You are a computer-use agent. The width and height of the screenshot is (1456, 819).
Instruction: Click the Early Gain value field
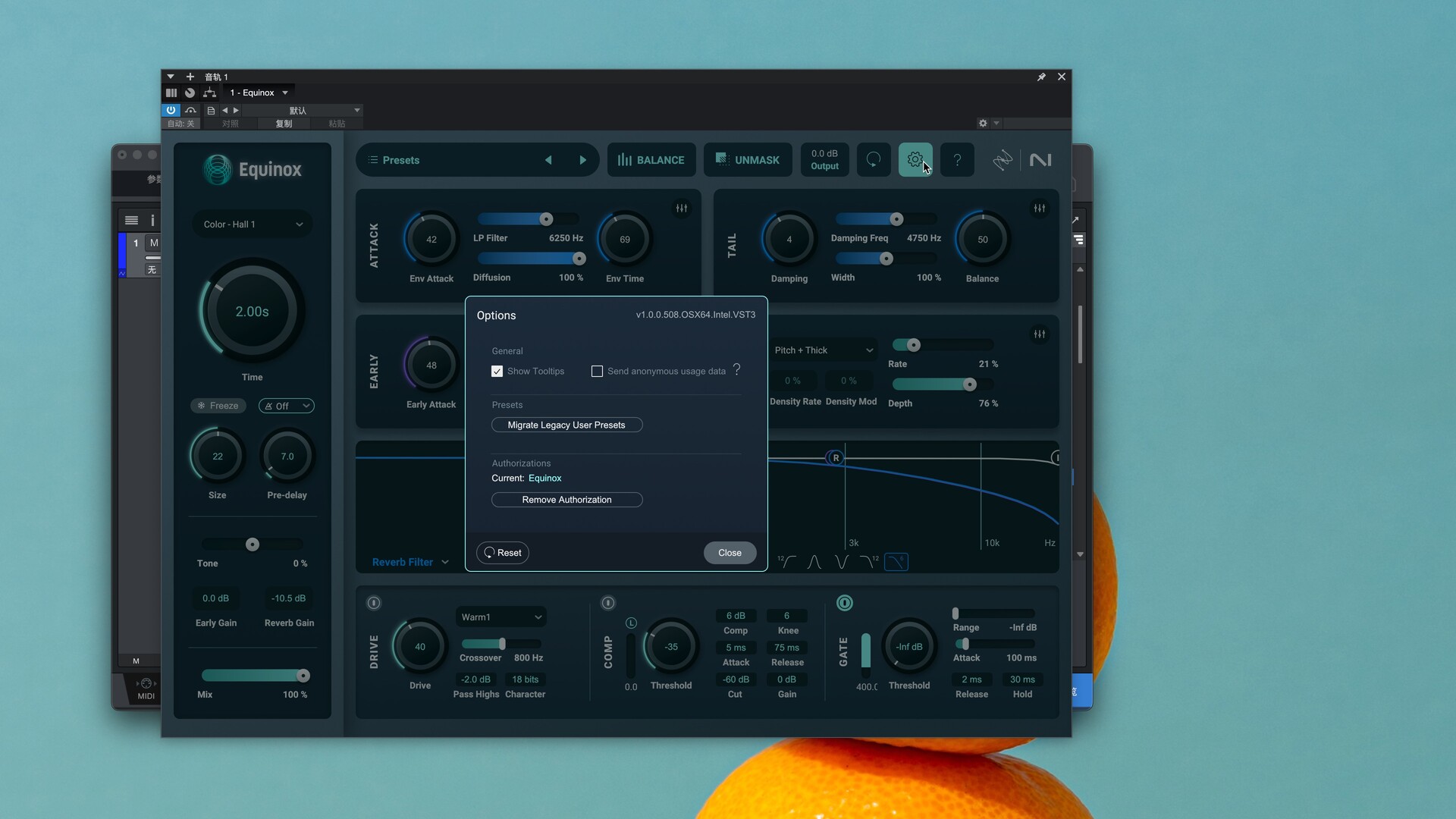215,598
